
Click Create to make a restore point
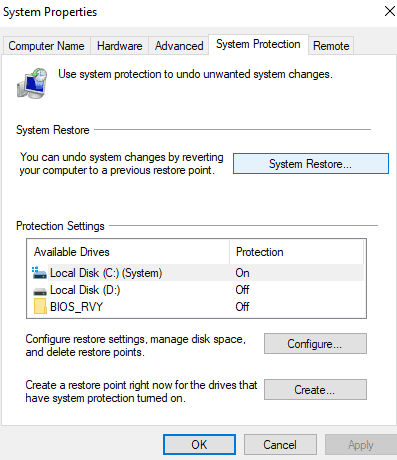[x=315, y=389]
